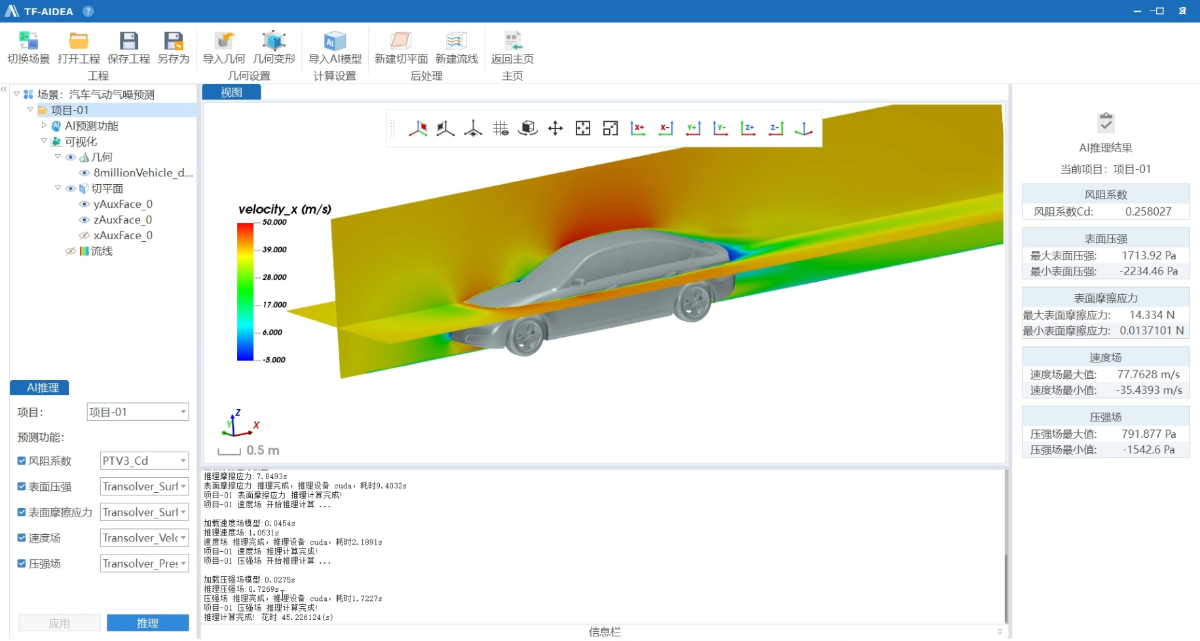This screenshot has height=641, width=1200.
Task: Open the 项目 dropdown showing 项目-01
Action: pos(137,412)
